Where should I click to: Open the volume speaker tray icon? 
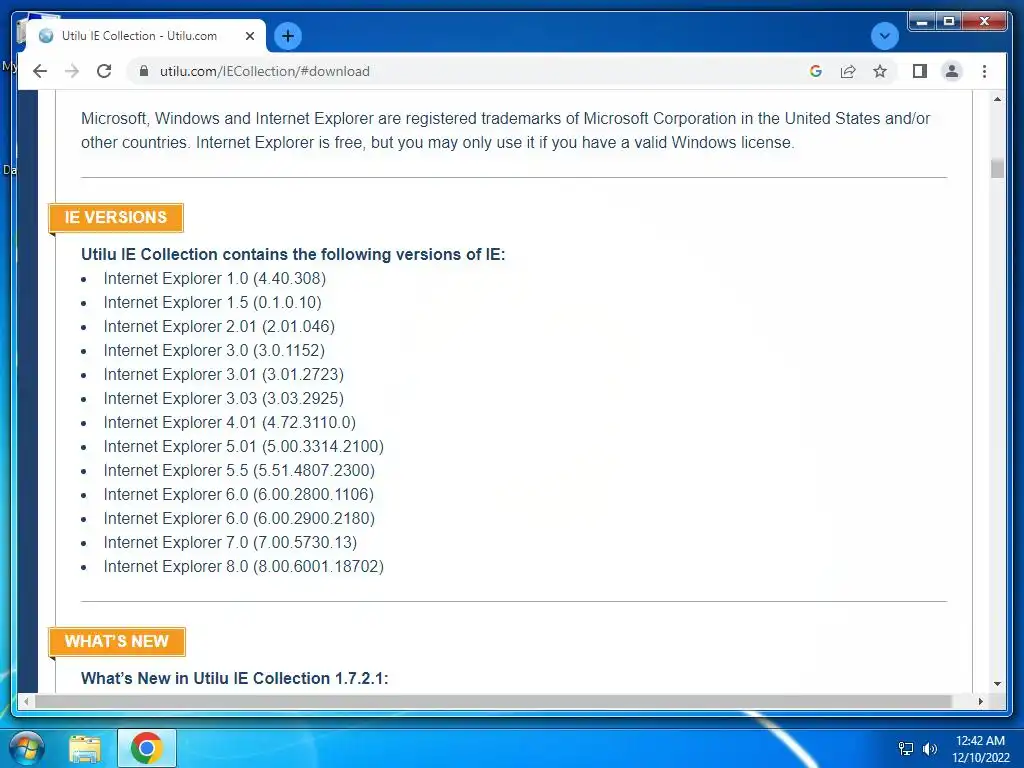pos(930,749)
